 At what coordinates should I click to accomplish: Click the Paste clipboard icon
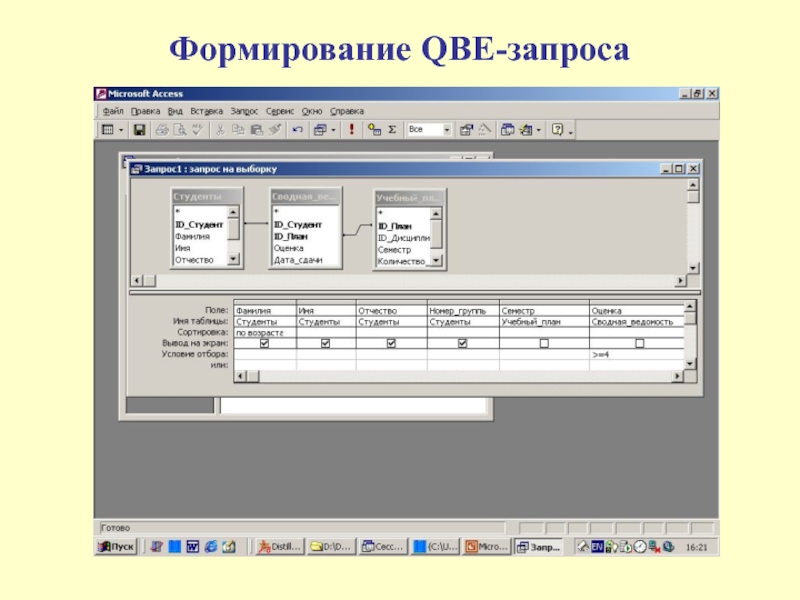tap(257, 130)
